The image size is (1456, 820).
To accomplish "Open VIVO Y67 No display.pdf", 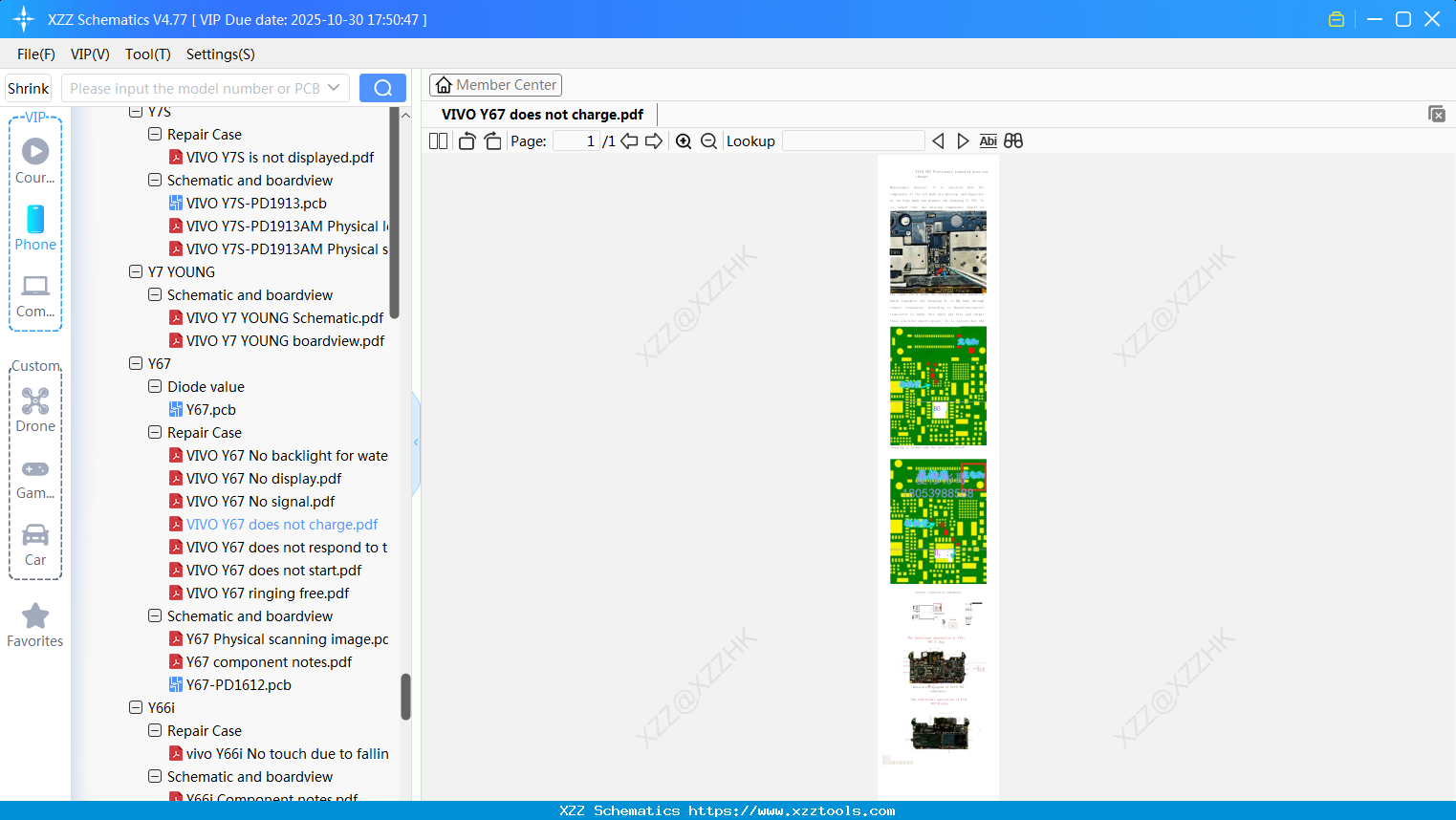I will [263, 479].
